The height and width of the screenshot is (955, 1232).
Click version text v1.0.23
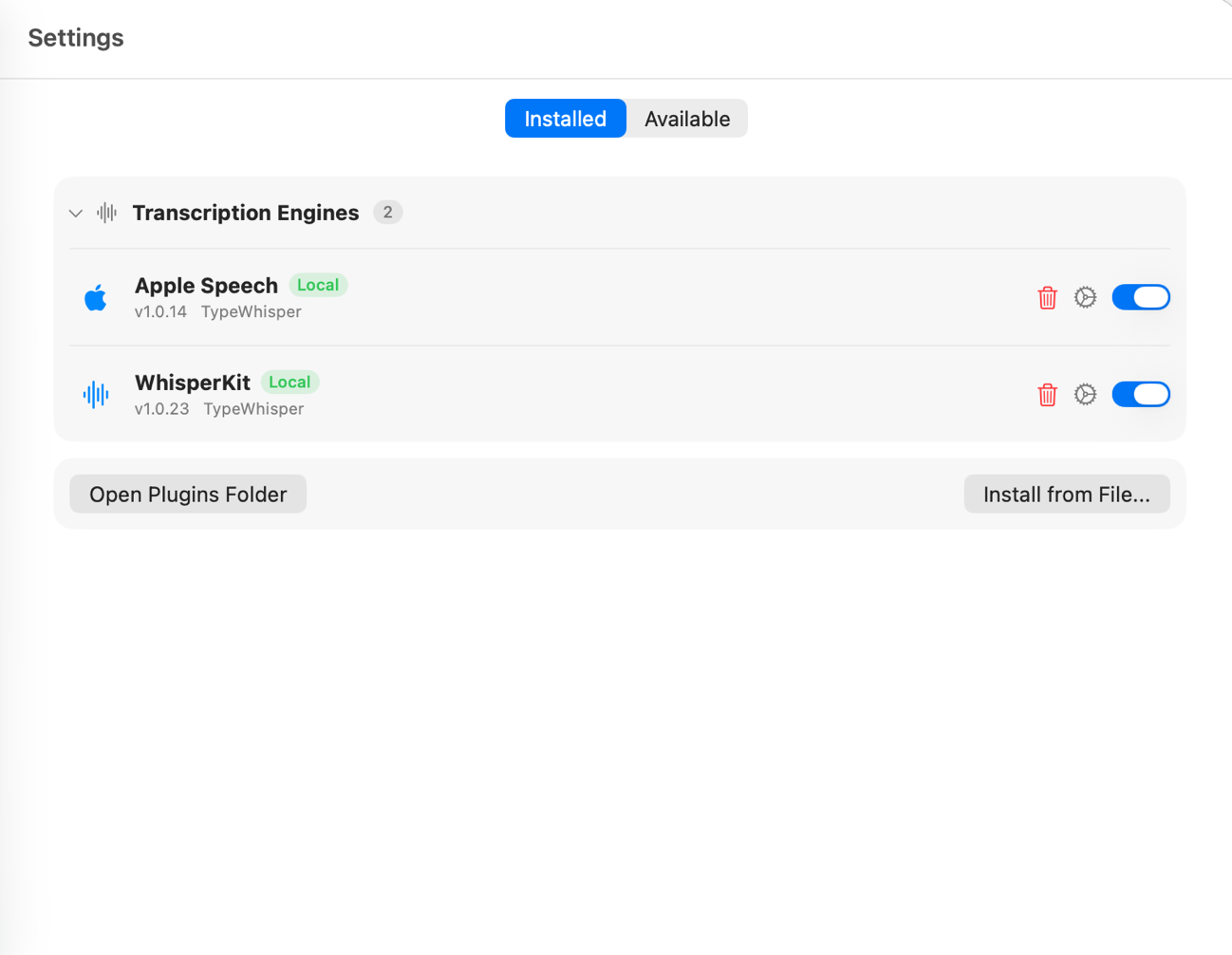pyautogui.click(x=161, y=409)
